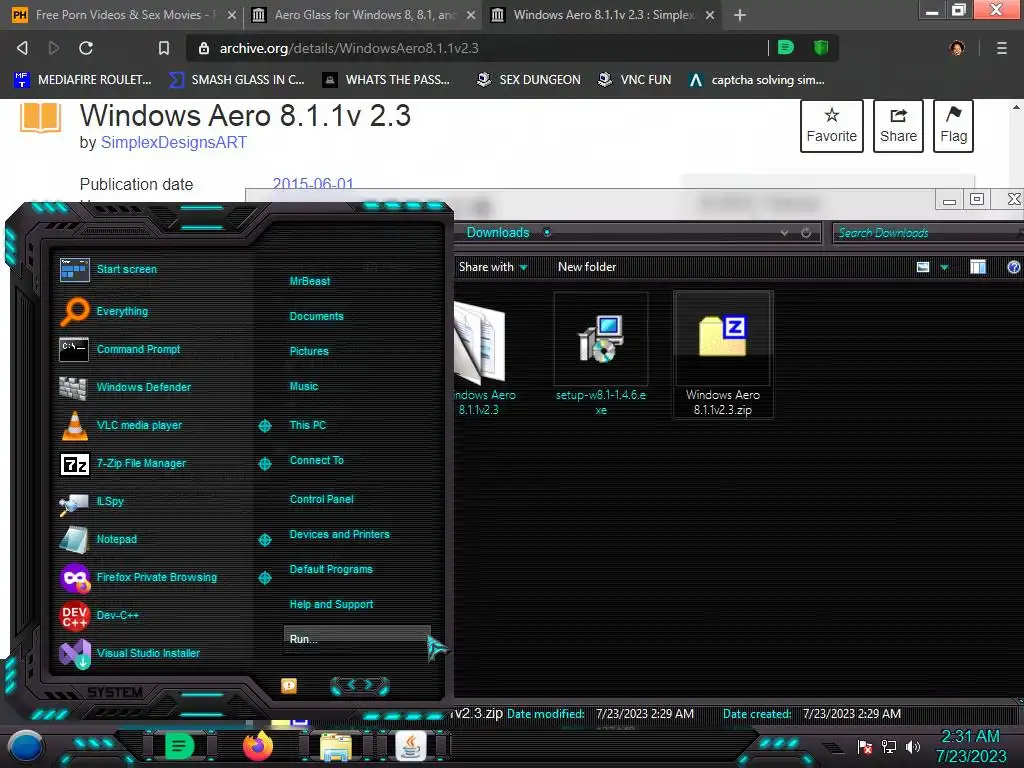
Task: Click the Favorite button
Action: (x=831, y=126)
